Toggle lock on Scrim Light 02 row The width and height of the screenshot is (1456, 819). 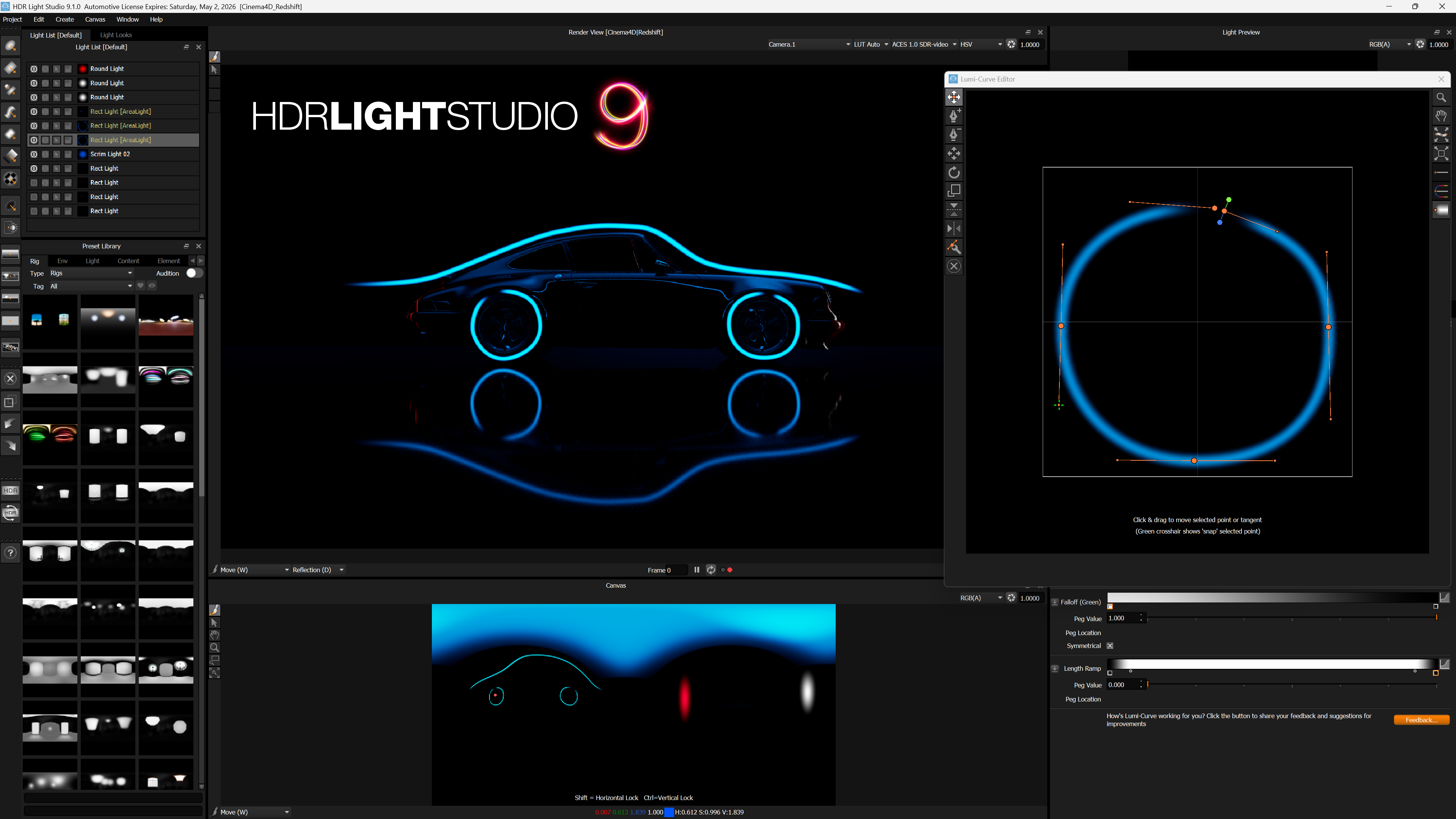coord(68,154)
